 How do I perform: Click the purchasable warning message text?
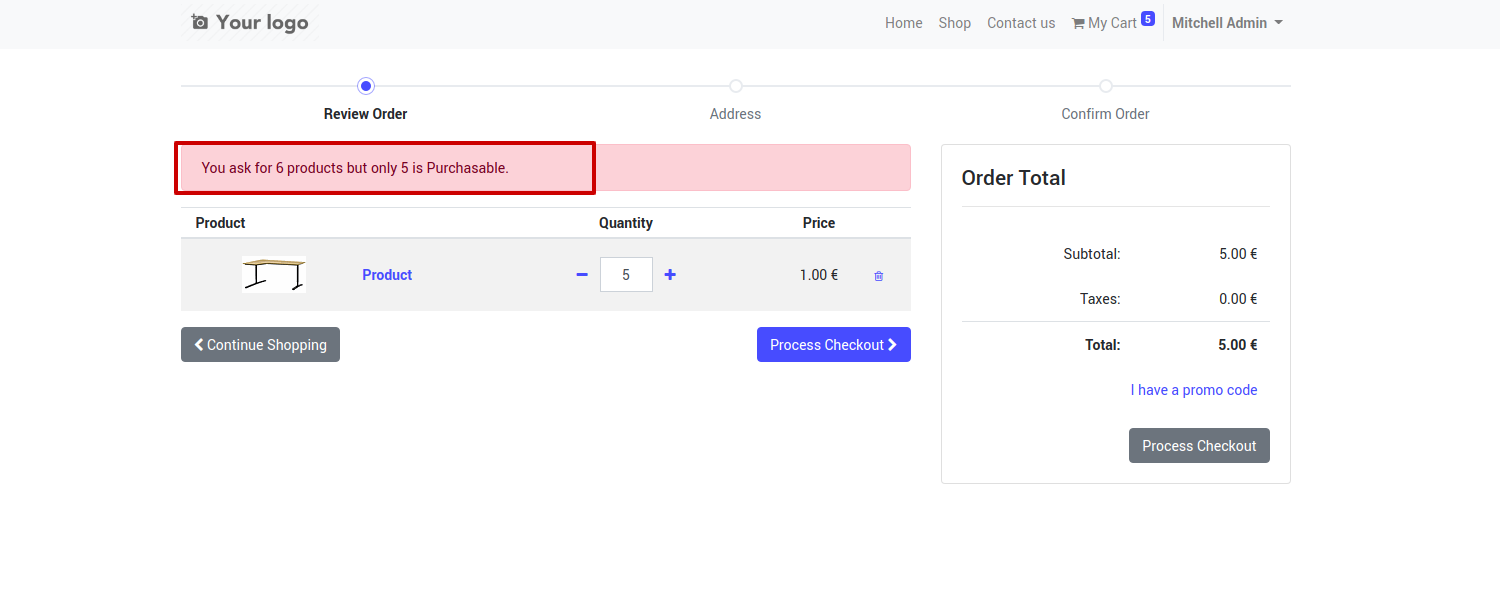coord(355,168)
